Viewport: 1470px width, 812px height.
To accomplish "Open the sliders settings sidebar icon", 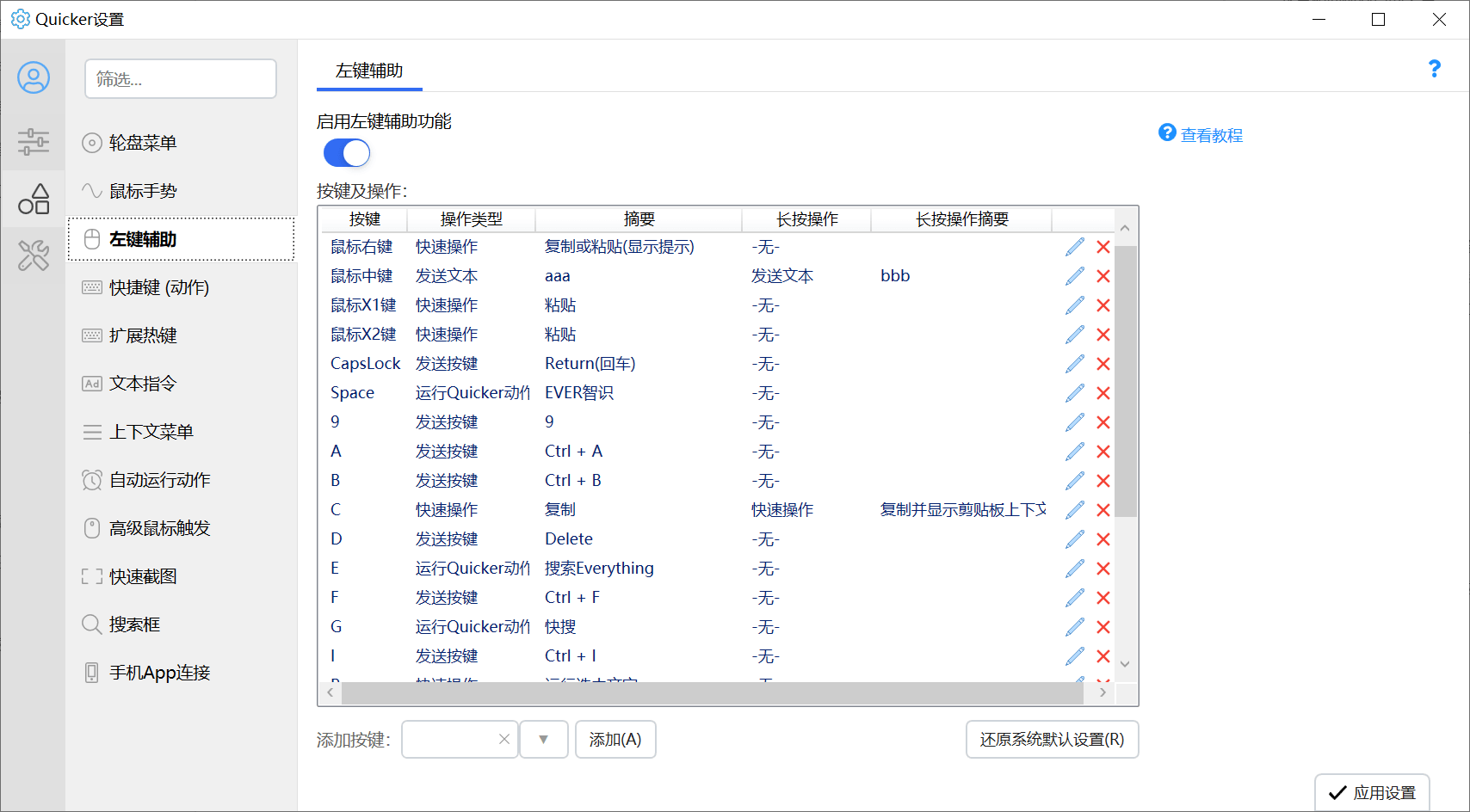I will click(34, 141).
